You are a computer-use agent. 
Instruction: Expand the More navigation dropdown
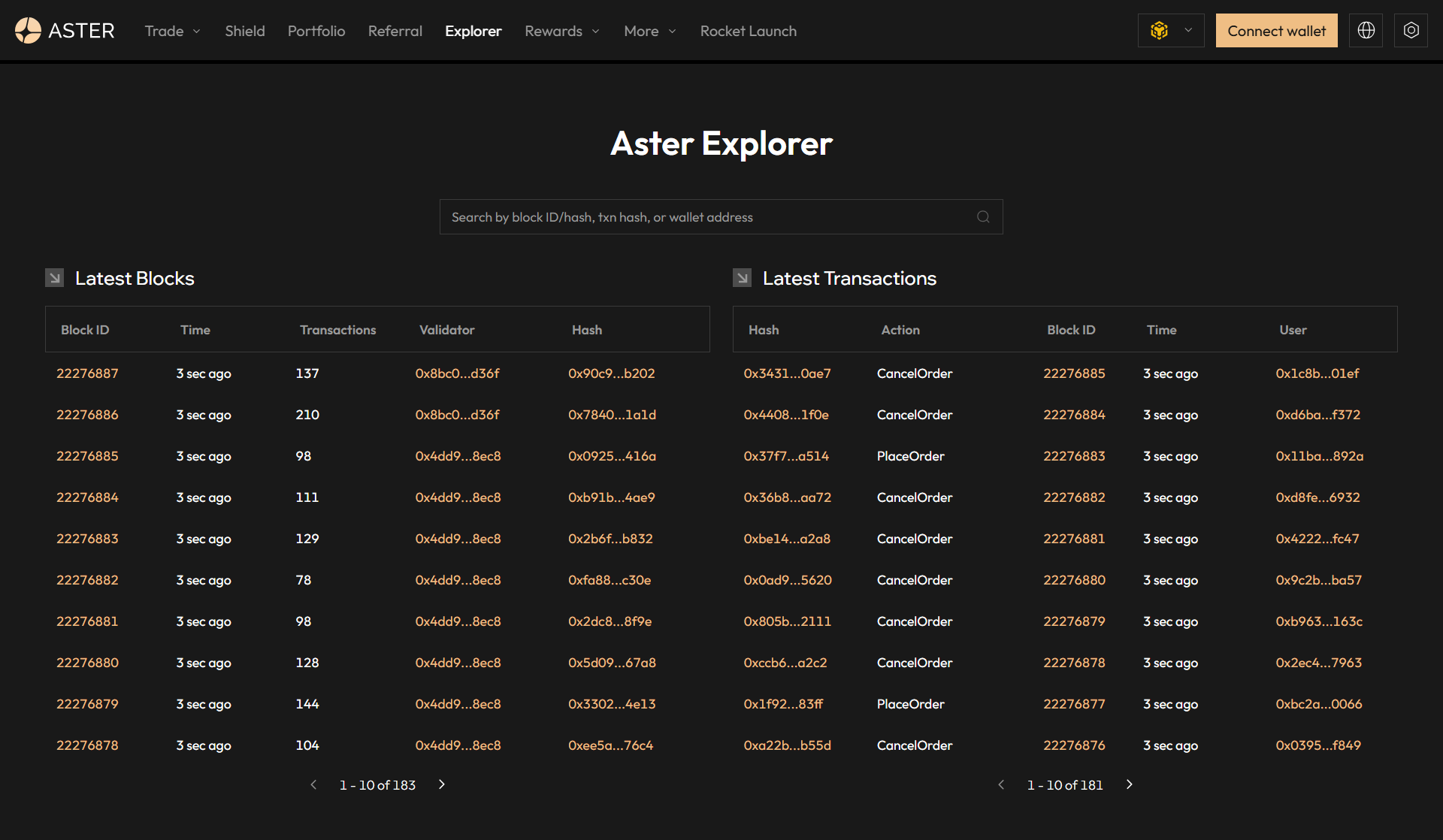[649, 31]
